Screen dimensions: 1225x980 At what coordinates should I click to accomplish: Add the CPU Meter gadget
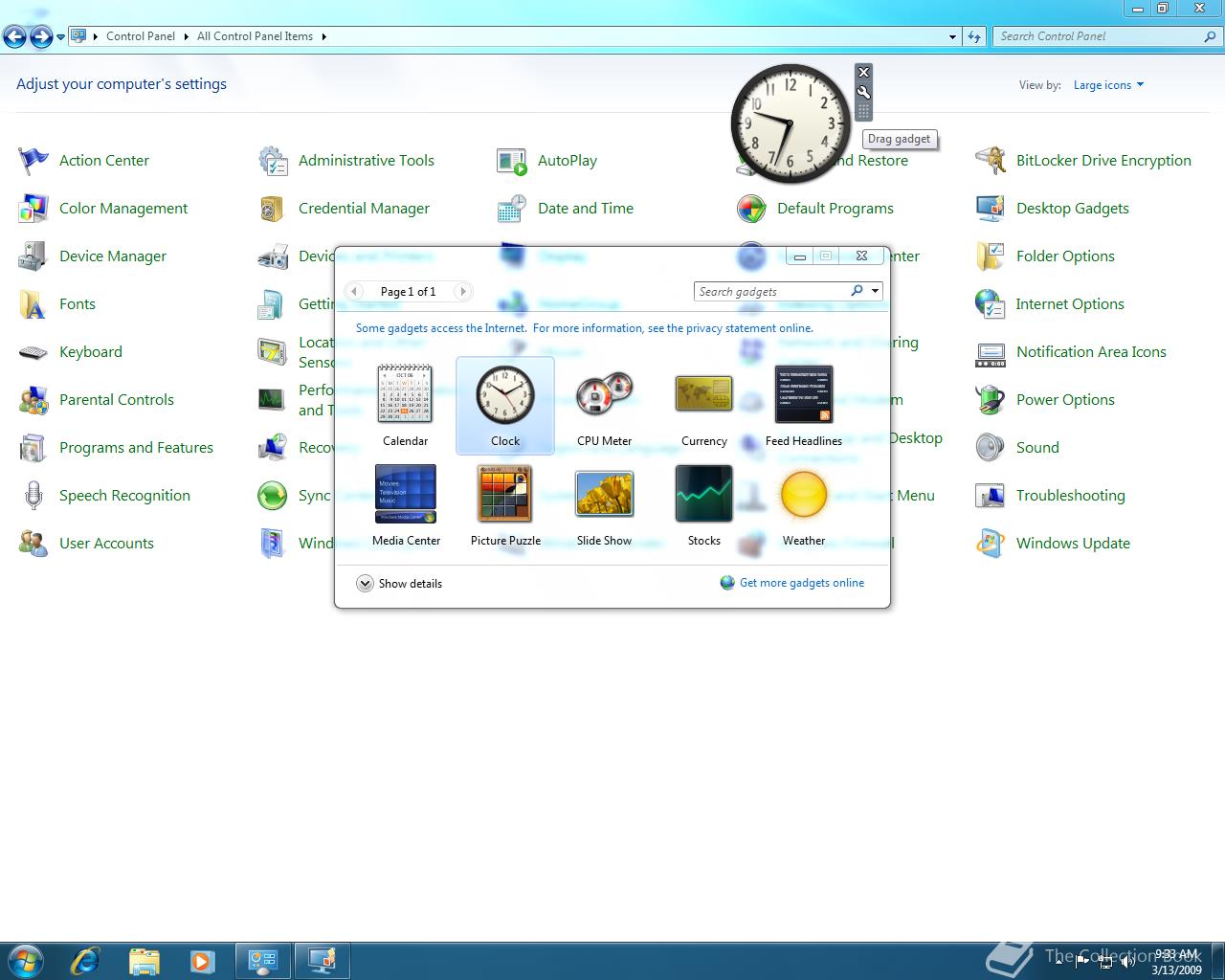[x=604, y=405]
